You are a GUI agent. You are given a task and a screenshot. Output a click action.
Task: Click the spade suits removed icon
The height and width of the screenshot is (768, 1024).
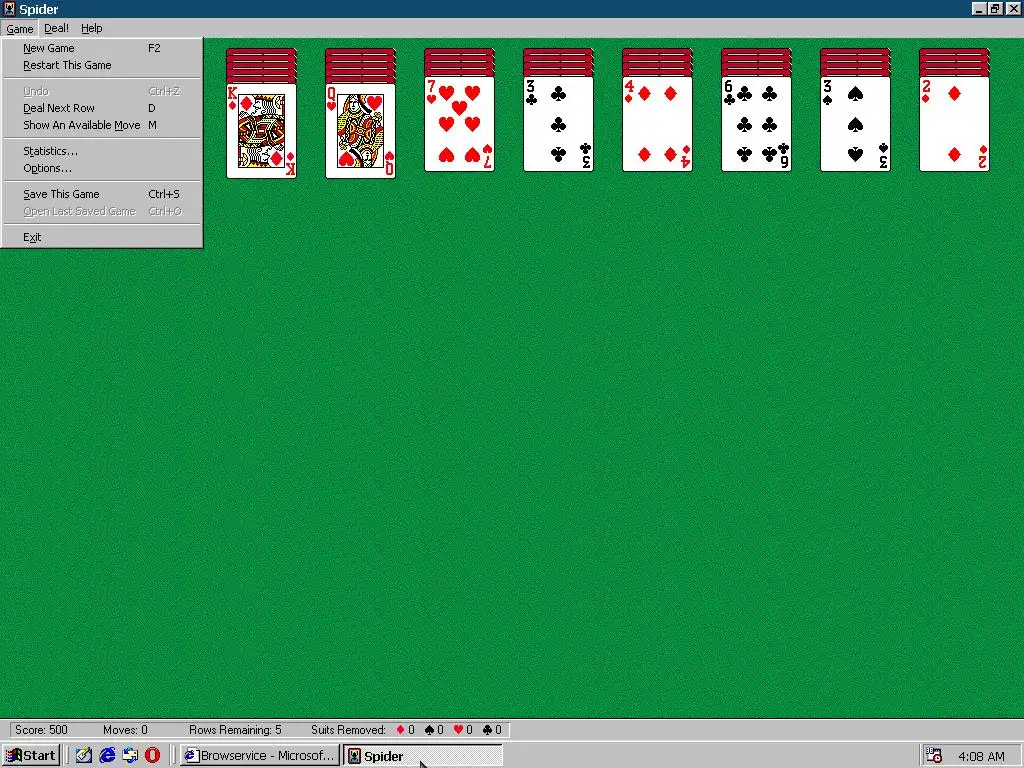click(429, 729)
